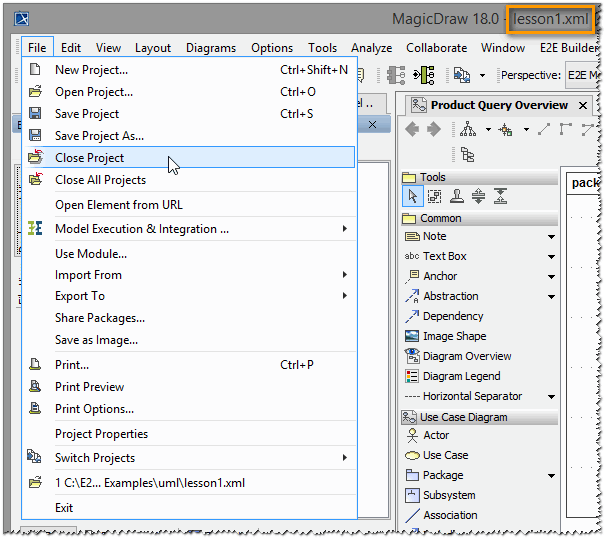Collapse the Common palette group header
Viewport: 611px width, 544px height.
pyautogui.click(x=440, y=218)
